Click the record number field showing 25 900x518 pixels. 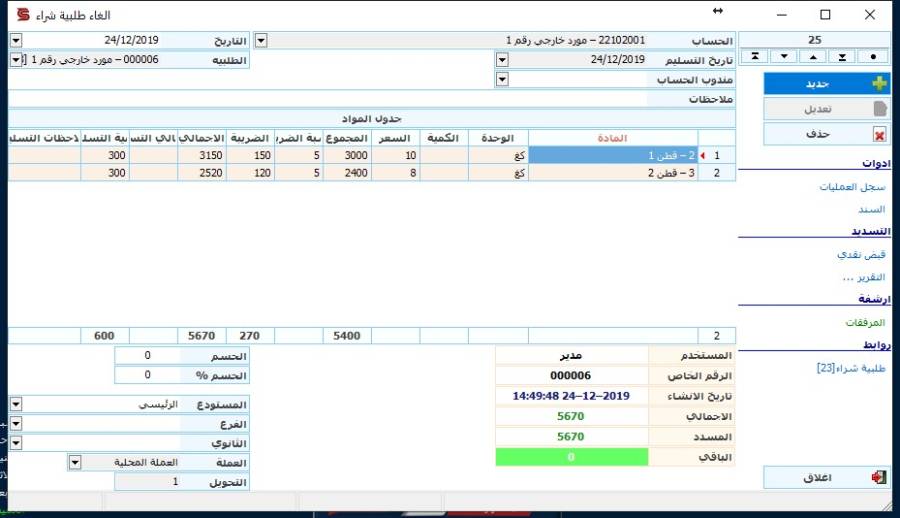point(814,40)
